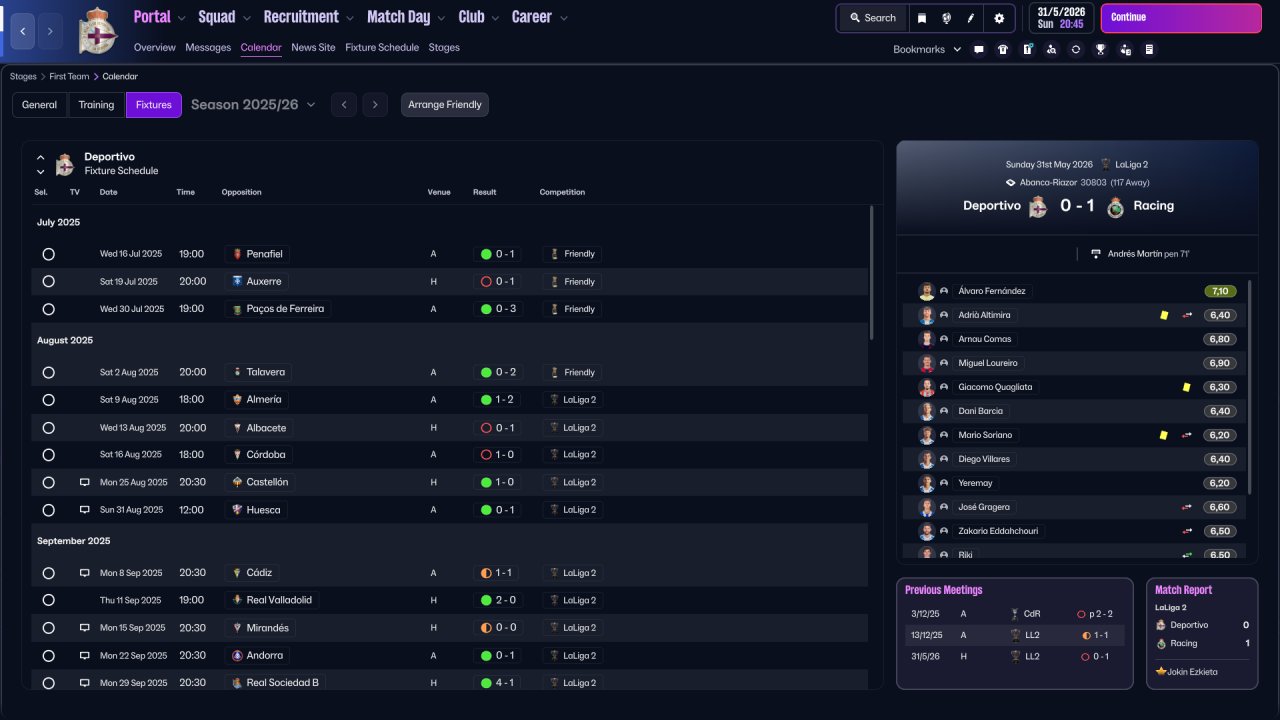Select the Real Valladolid fixture radio button
Image resolution: width=1280 pixels, height=720 pixels.
(x=48, y=600)
